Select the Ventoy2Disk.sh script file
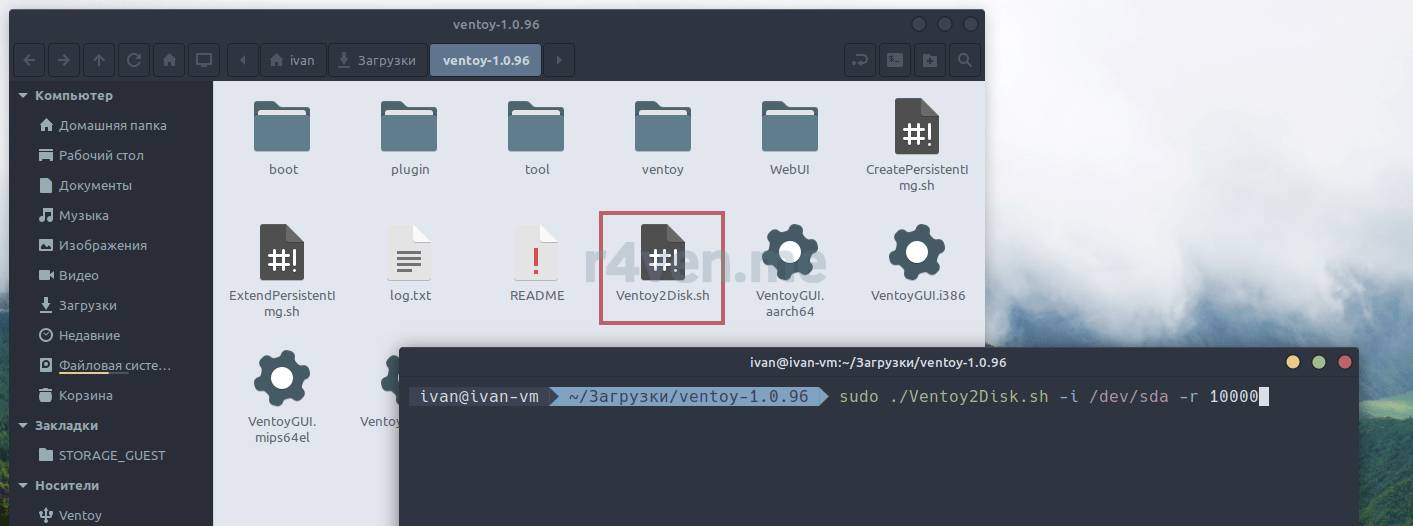 [x=662, y=262]
